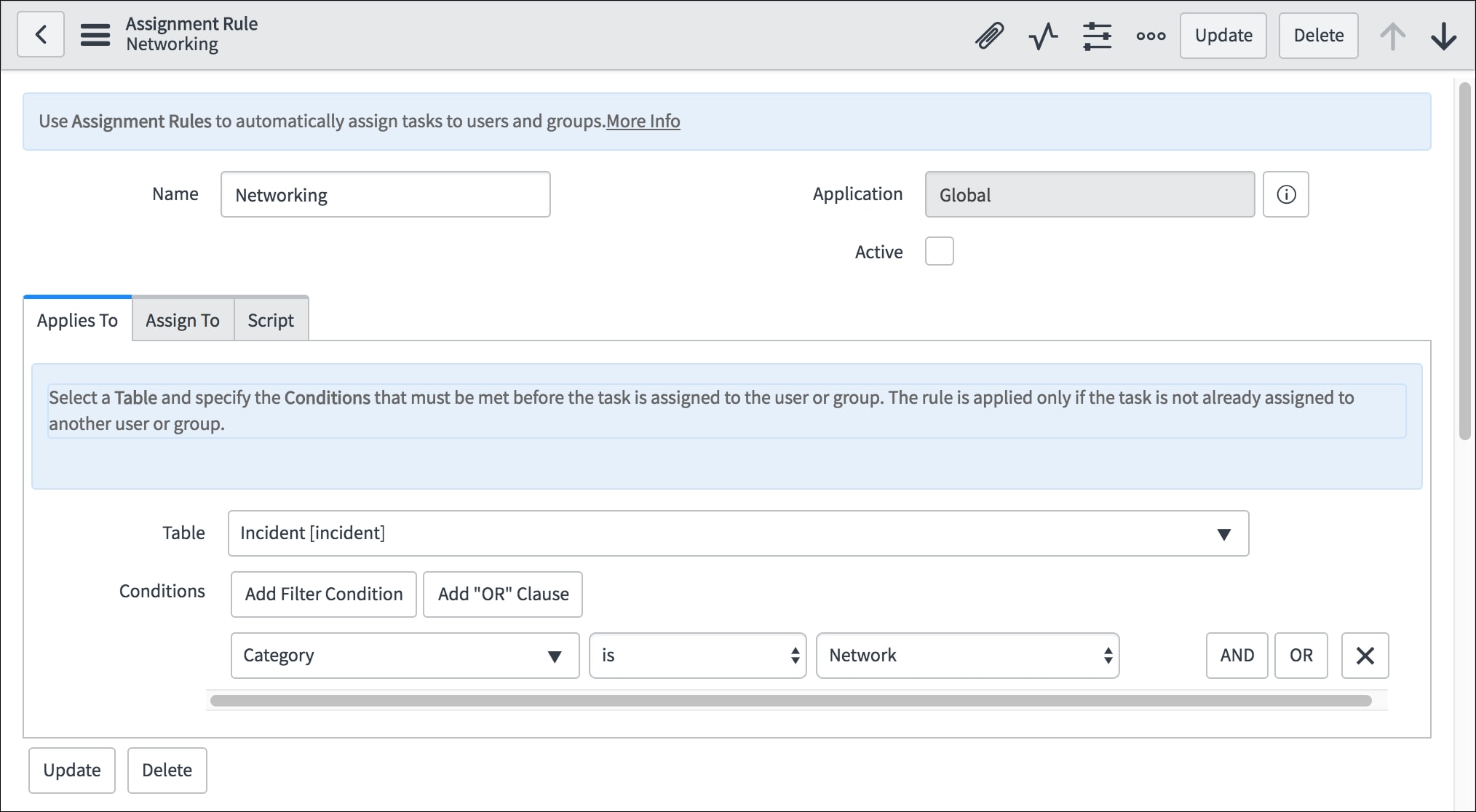Image resolution: width=1476 pixels, height=812 pixels.
Task: Click the up arrow navigation icon
Action: coord(1392,34)
